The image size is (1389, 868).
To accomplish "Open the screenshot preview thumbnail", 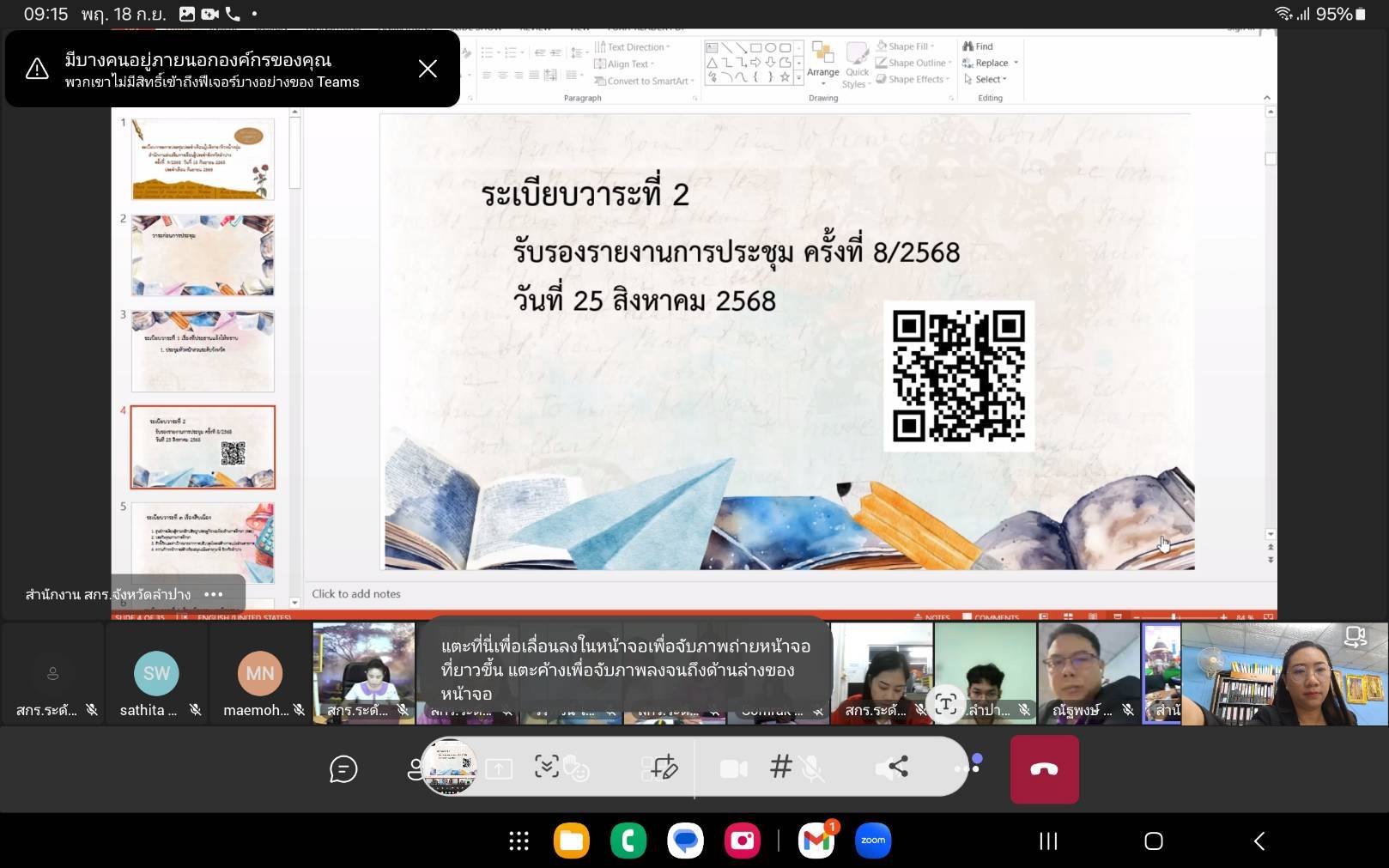I will click(449, 766).
